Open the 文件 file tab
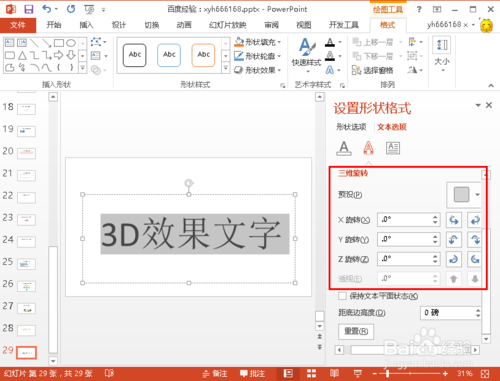Image resolution: width=500 pixels, height=381 pixels. [18, 25]
